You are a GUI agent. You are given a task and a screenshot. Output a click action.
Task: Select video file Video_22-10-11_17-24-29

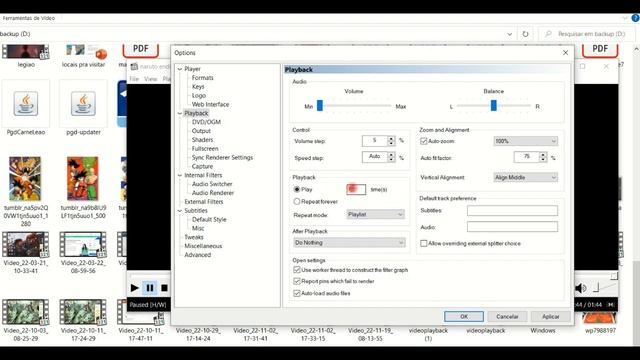pos(83,312)
